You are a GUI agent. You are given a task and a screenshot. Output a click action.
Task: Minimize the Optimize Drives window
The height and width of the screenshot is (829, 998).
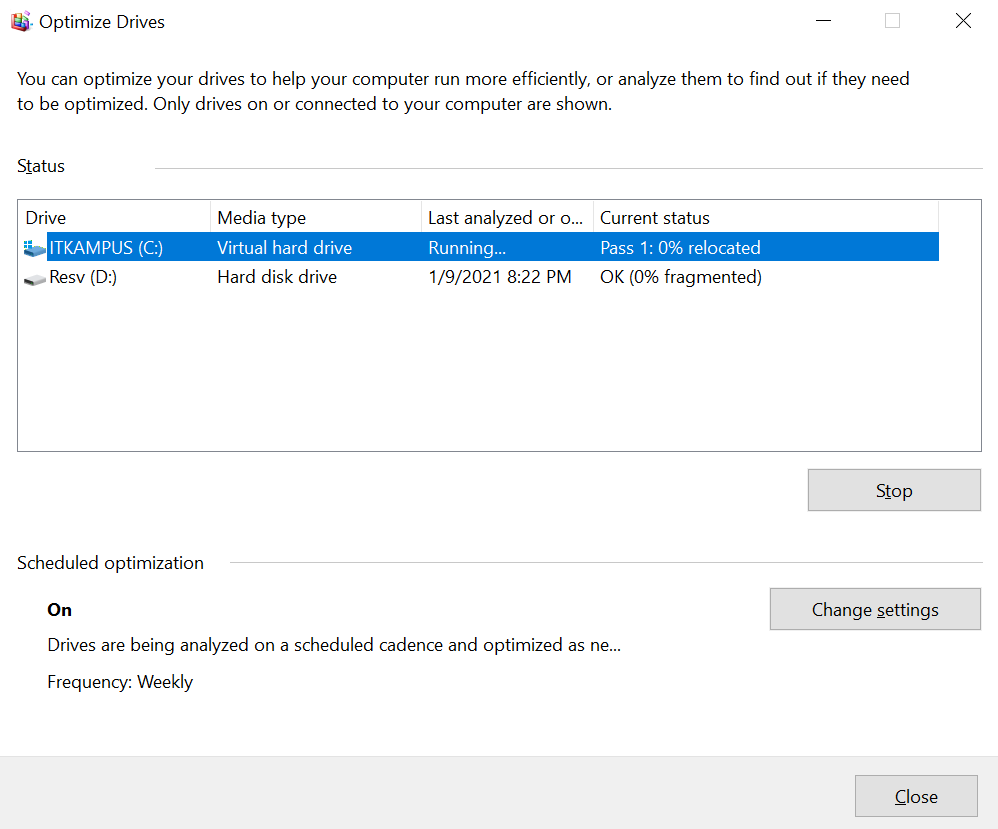pyautogui.click(x=823, y=20)
